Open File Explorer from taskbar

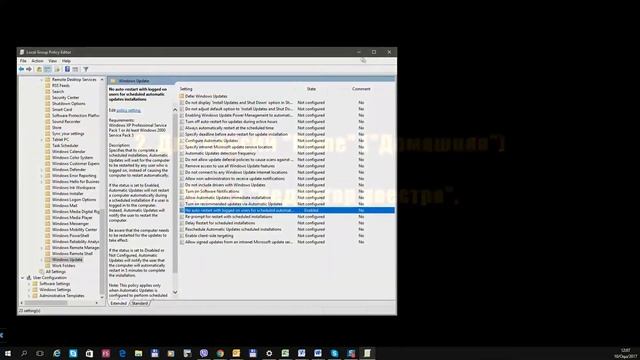[138, 353]
